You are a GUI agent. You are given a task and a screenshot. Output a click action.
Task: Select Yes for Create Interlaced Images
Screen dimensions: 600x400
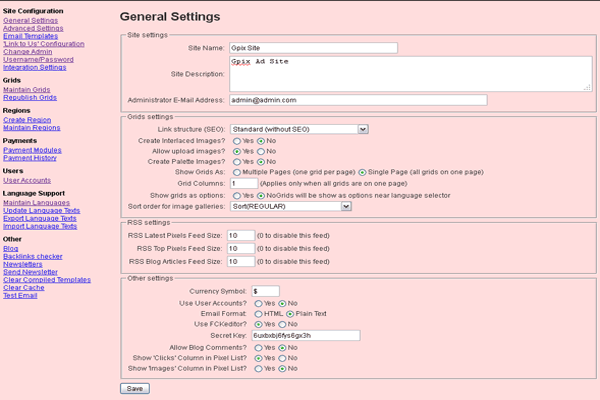click(x=236, y=140)
